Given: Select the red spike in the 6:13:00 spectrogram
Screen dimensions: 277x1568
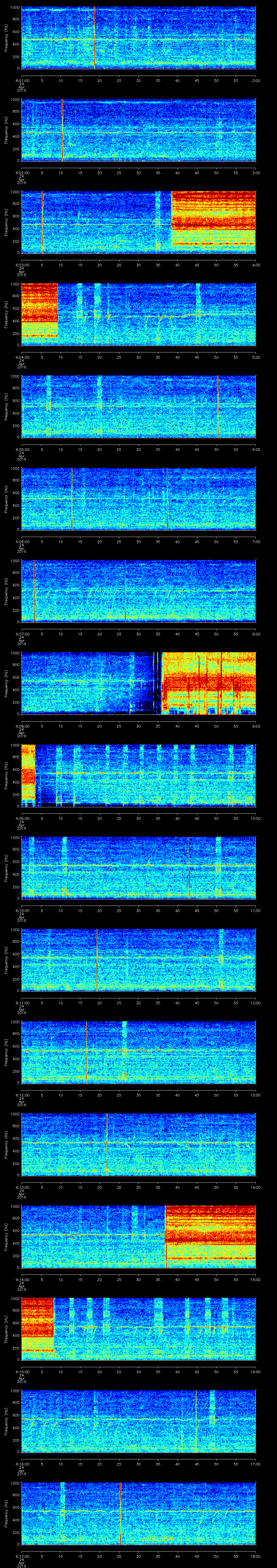Looking at the screenshot, I should click(107, 1144).
